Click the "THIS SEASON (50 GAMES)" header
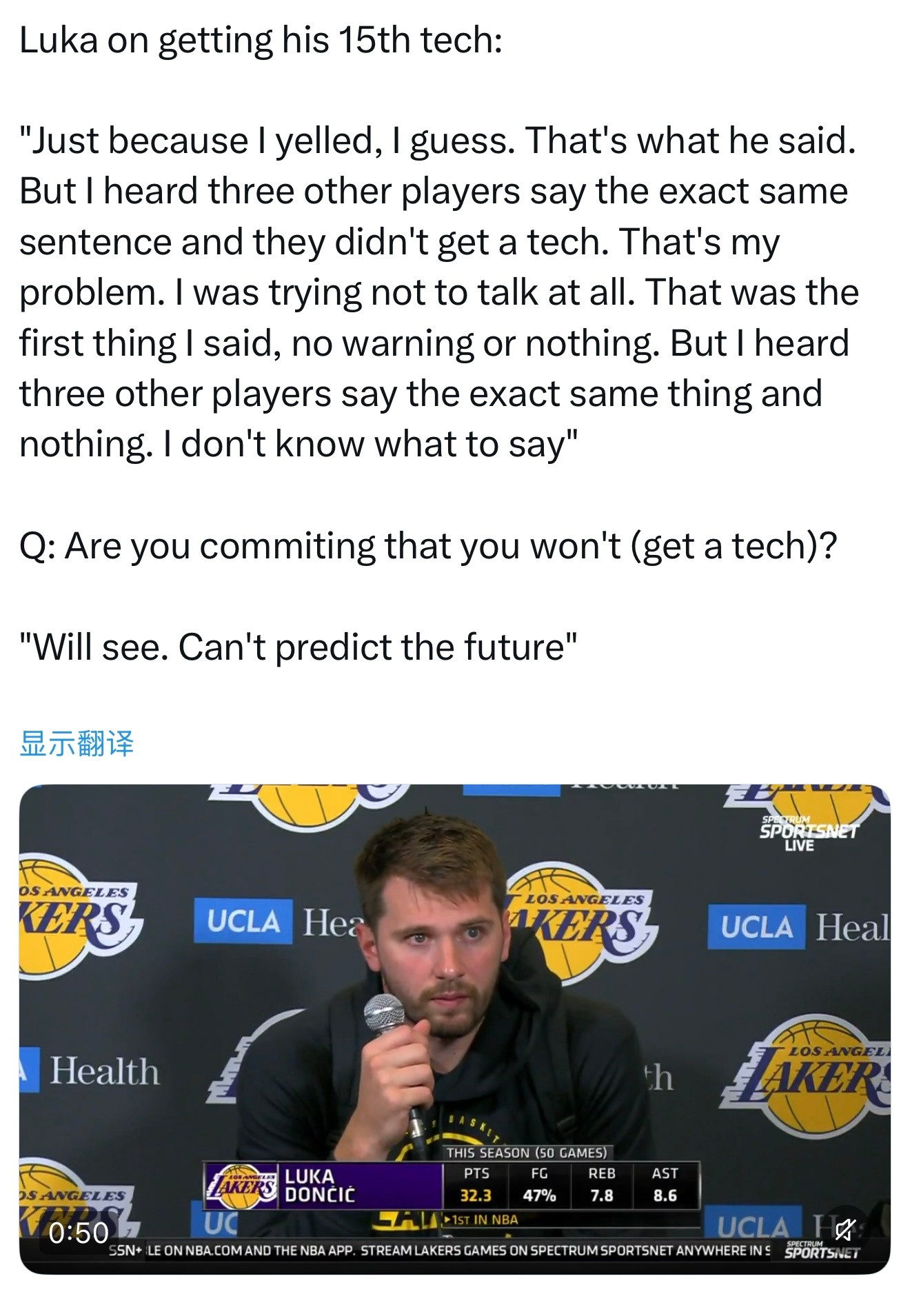The image size is (910, 1316). pos(527,1153)
